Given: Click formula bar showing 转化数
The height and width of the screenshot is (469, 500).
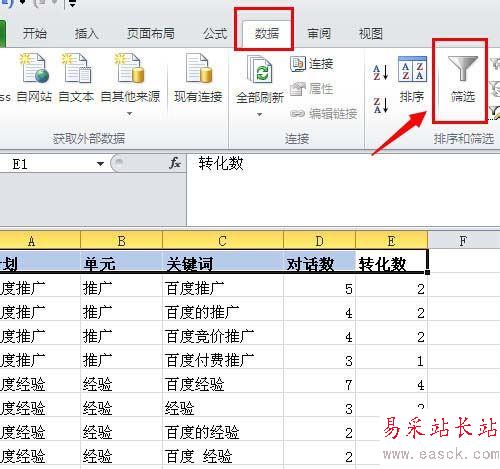Looking at the screenshot, I should [343, 189].
